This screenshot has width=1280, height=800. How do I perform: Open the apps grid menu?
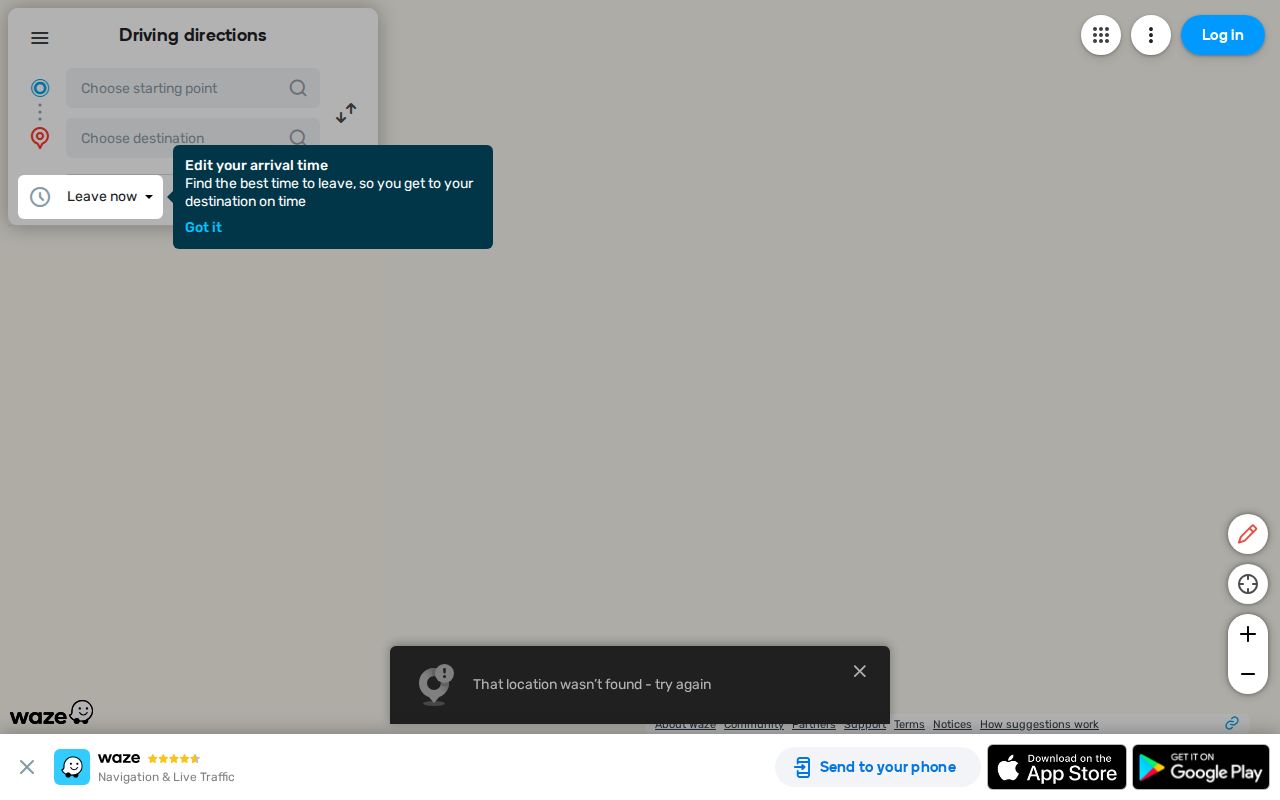click(x=1101, y=35)
